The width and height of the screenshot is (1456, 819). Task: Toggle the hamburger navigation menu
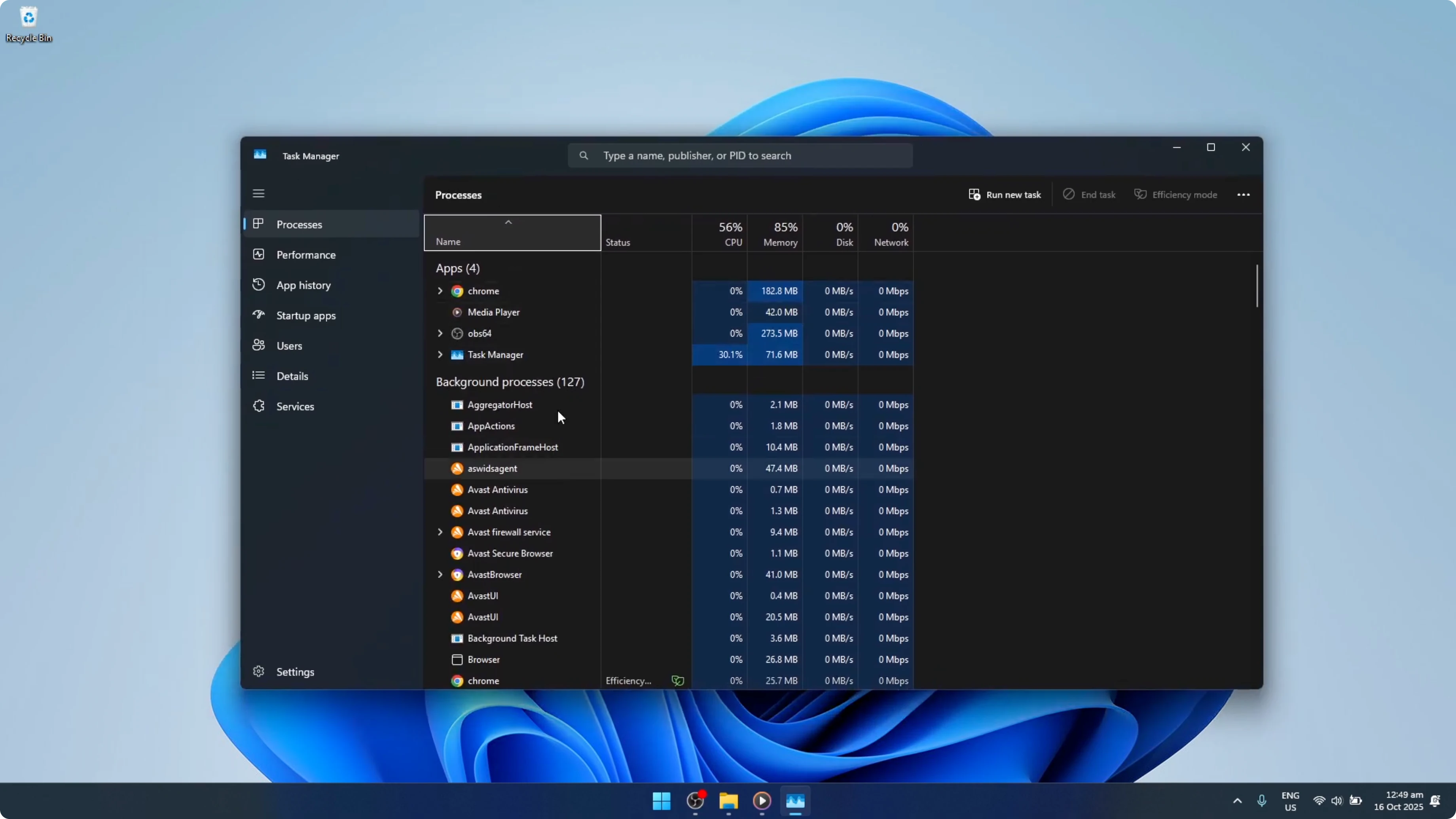click(258, 194)
